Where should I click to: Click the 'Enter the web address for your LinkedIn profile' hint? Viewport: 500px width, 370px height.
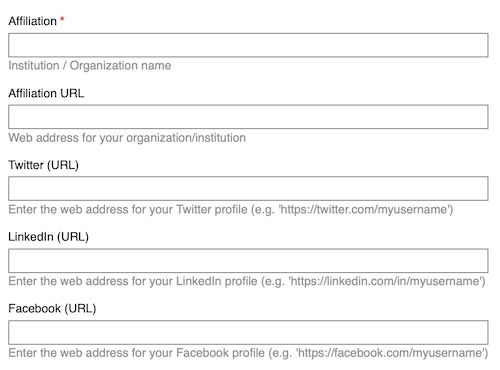[133, 281]
